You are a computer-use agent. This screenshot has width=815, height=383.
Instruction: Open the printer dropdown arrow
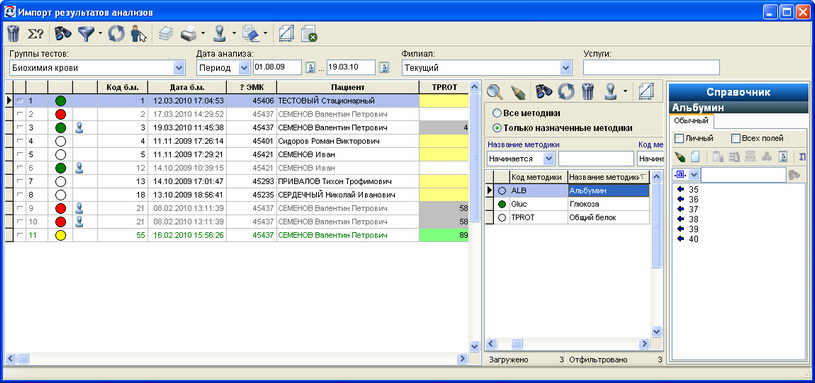coord(203,34)
